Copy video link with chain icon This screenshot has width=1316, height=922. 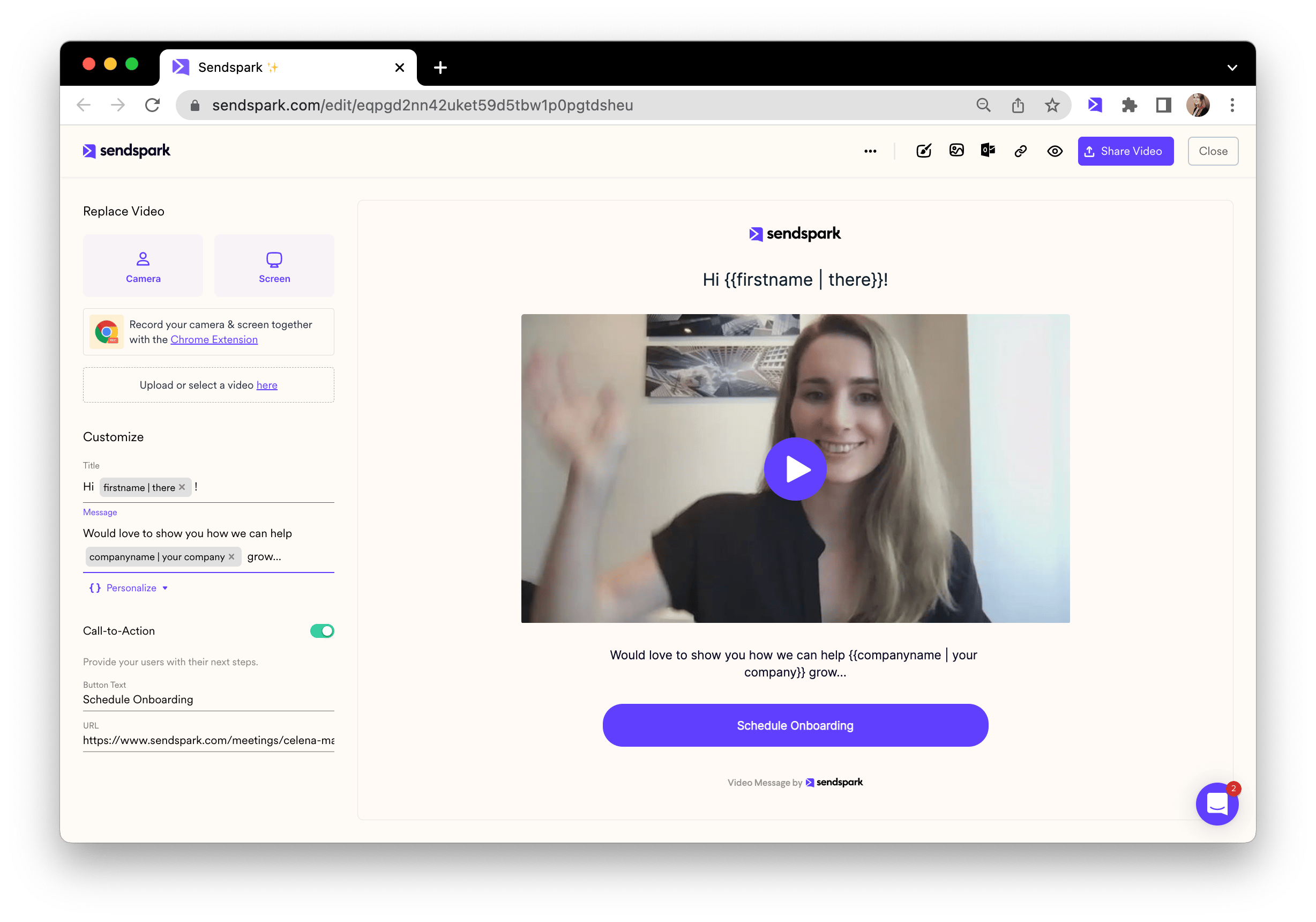tap(1020, 151)
